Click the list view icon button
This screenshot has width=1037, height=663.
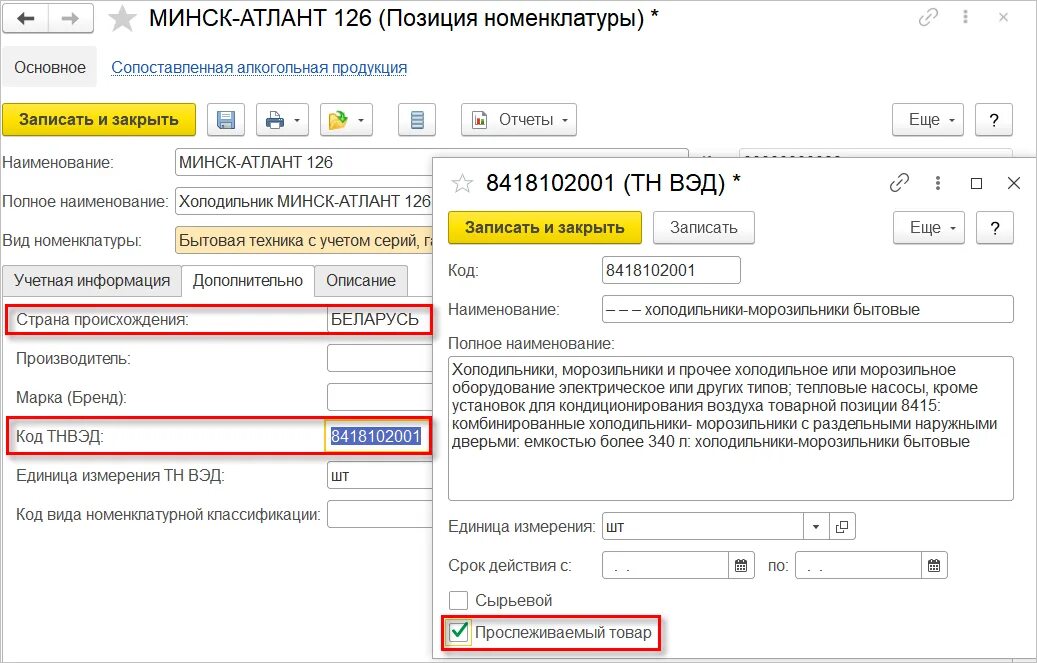(417, 120)
